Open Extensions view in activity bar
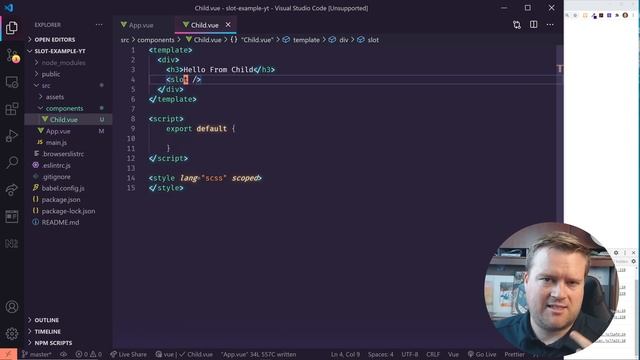This screenshot has width=640, height=360. click(12, 109)
